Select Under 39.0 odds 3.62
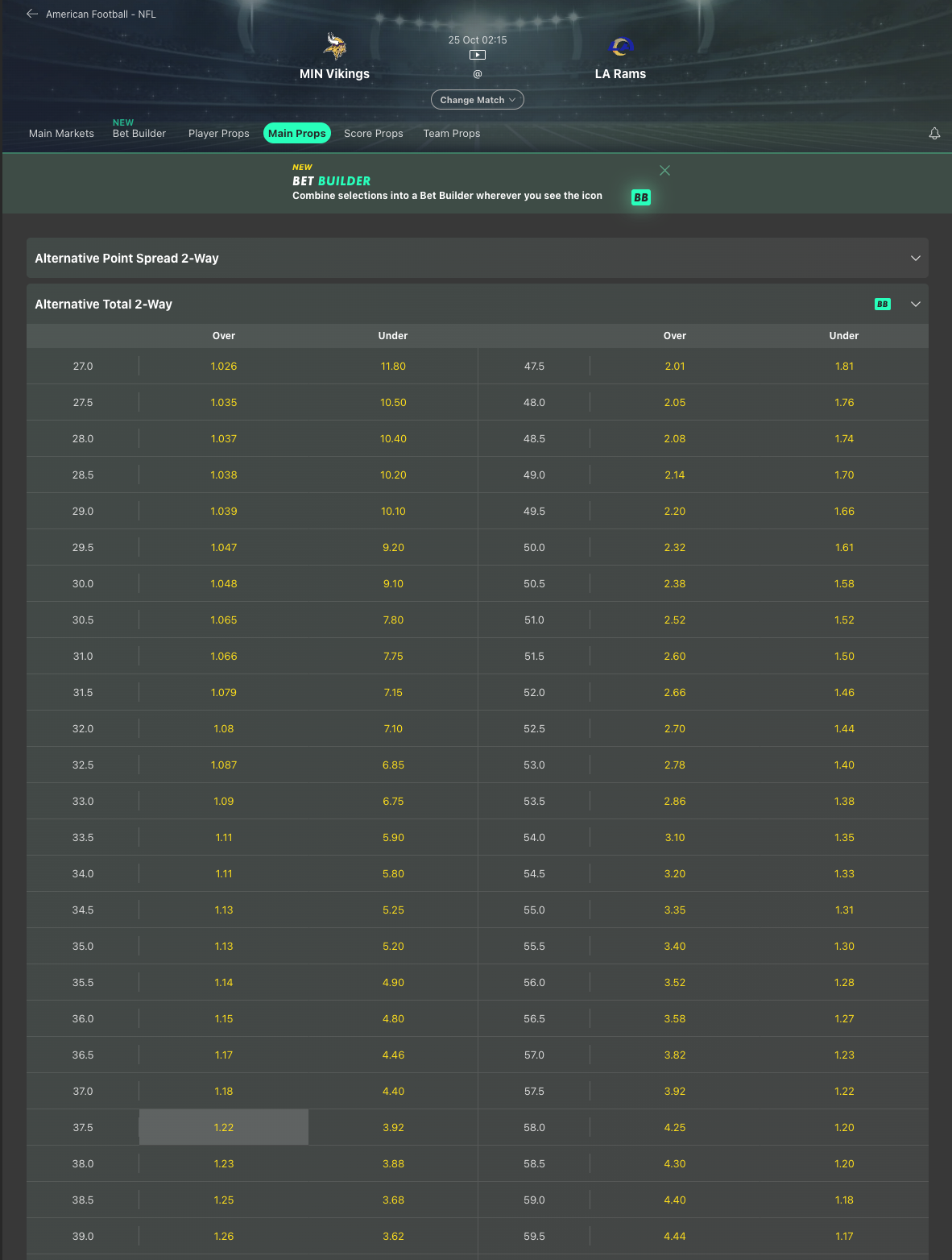 click(393, 1236)
